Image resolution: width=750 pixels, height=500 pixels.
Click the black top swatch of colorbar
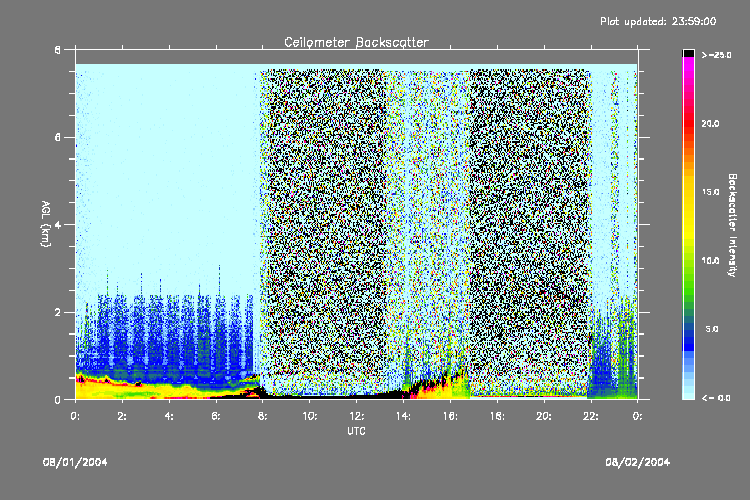pos(688,53)
